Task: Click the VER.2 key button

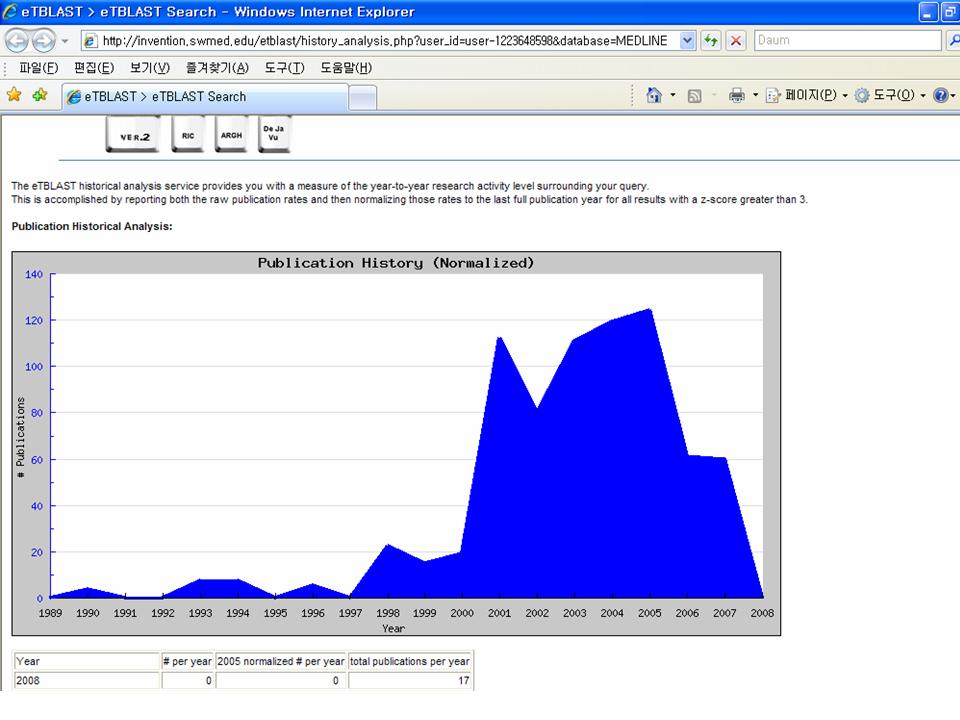Action: click(133, 134)
